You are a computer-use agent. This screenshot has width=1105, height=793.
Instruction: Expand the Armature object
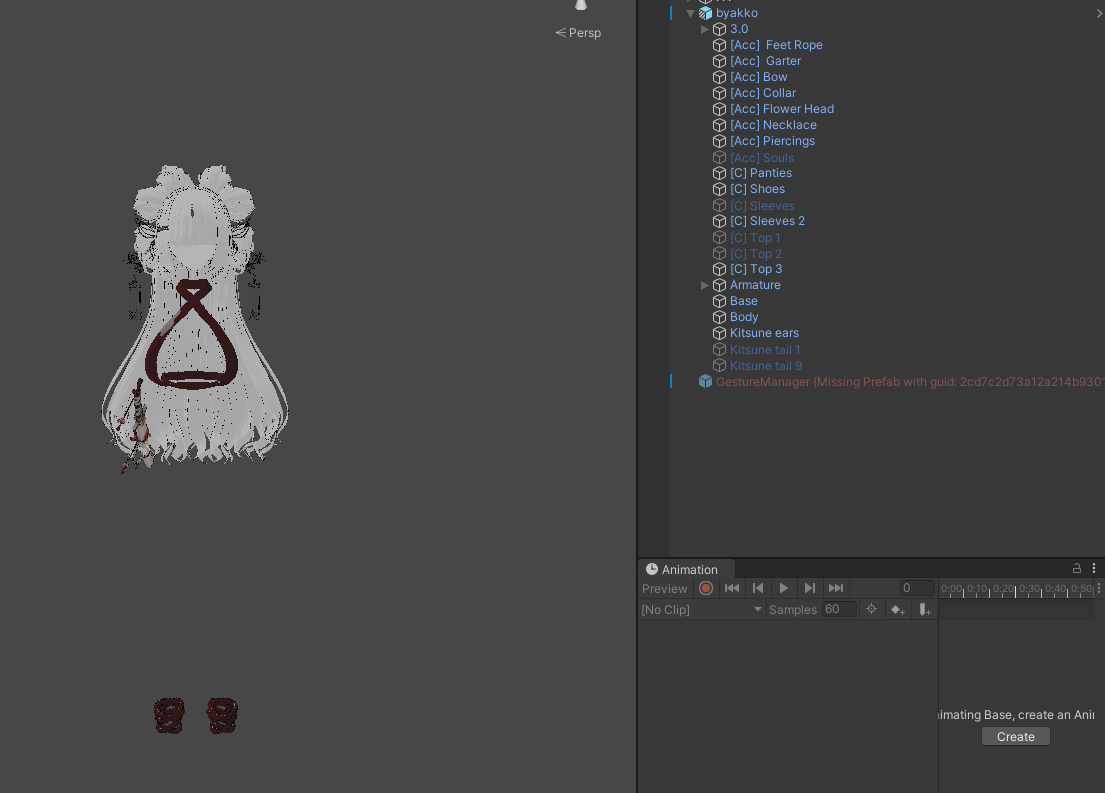704,285
